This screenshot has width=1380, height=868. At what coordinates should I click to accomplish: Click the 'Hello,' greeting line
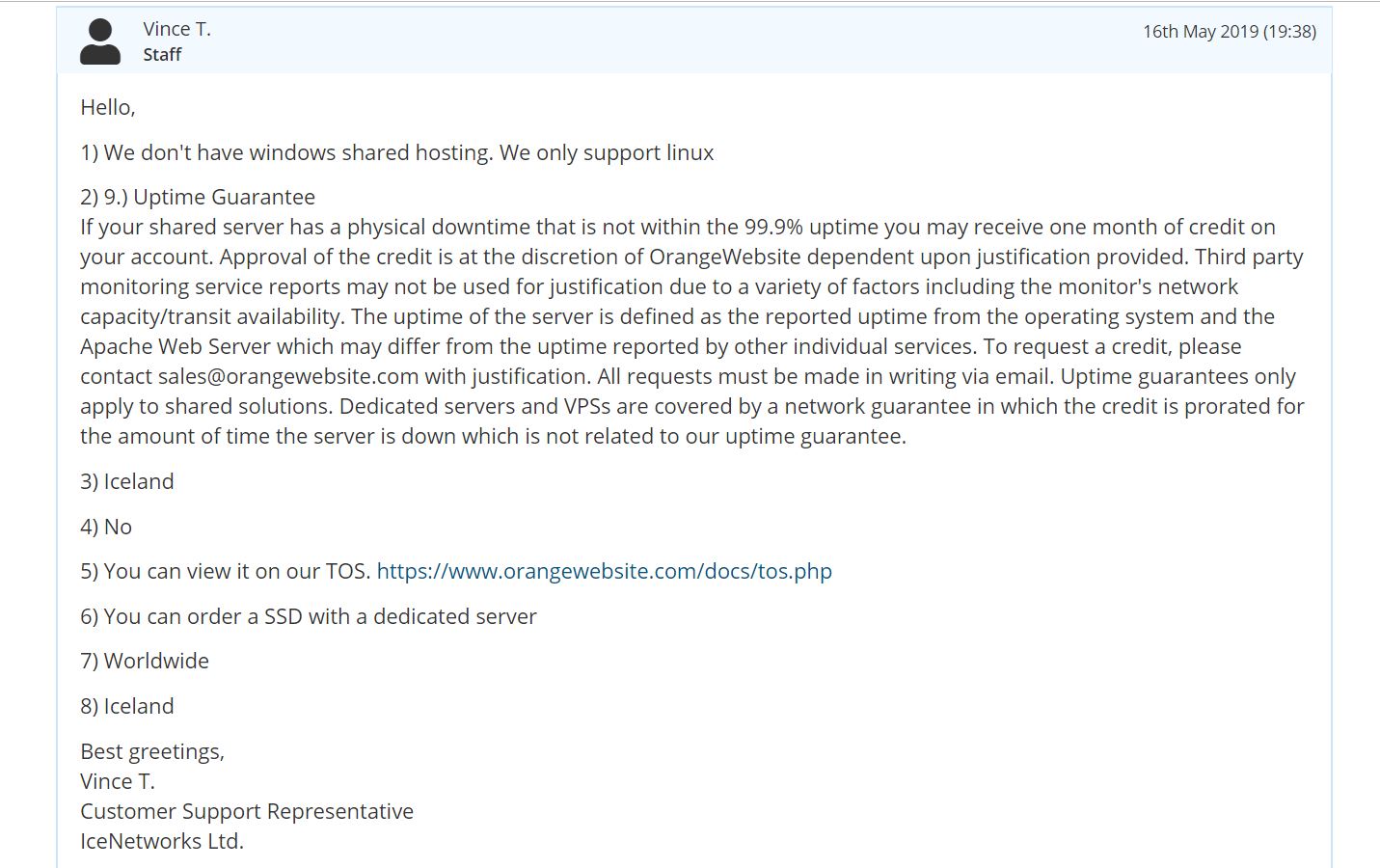[108, 107]
